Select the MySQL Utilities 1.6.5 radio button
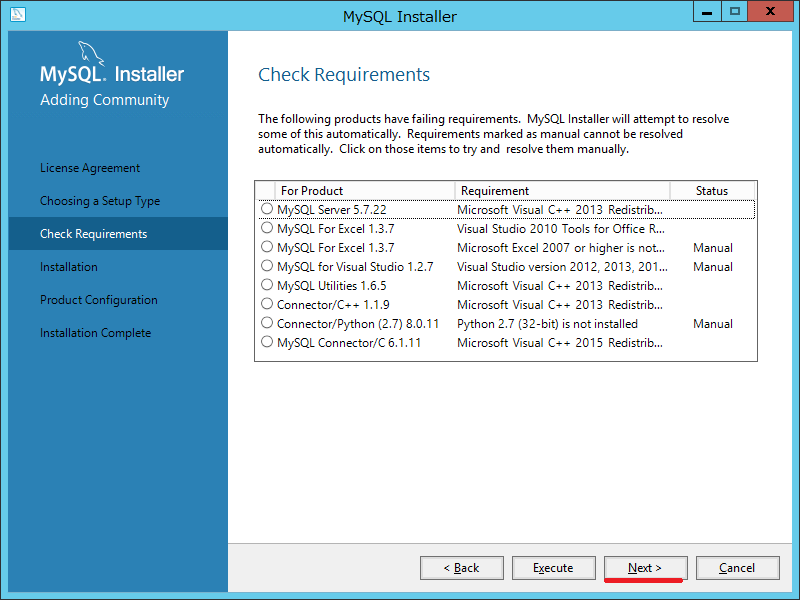Screen dimensions: 800x600 tap(267, 285)
